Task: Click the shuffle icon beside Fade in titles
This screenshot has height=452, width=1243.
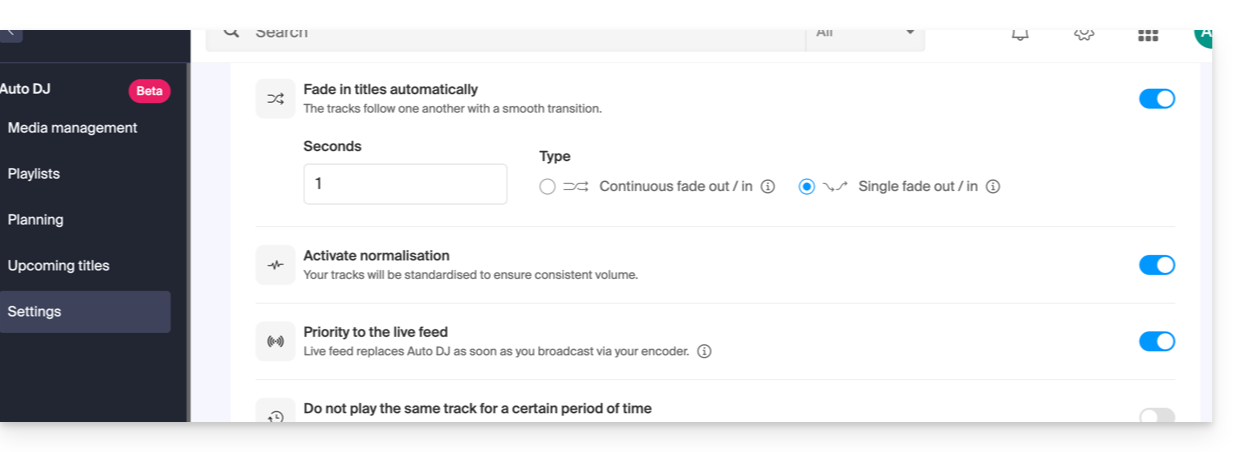Action: [x=275, y=99]
